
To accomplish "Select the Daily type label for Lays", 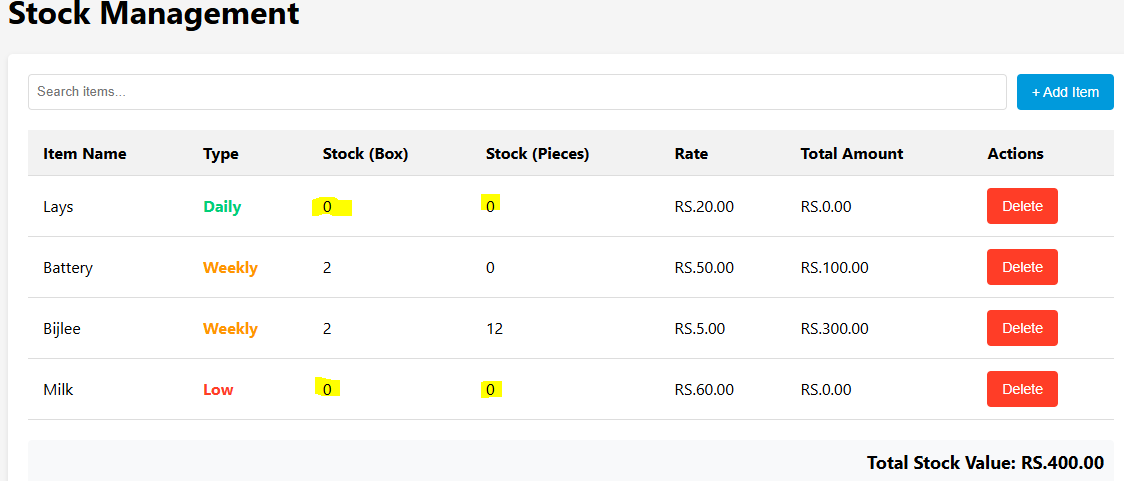I will click(222, 207).
